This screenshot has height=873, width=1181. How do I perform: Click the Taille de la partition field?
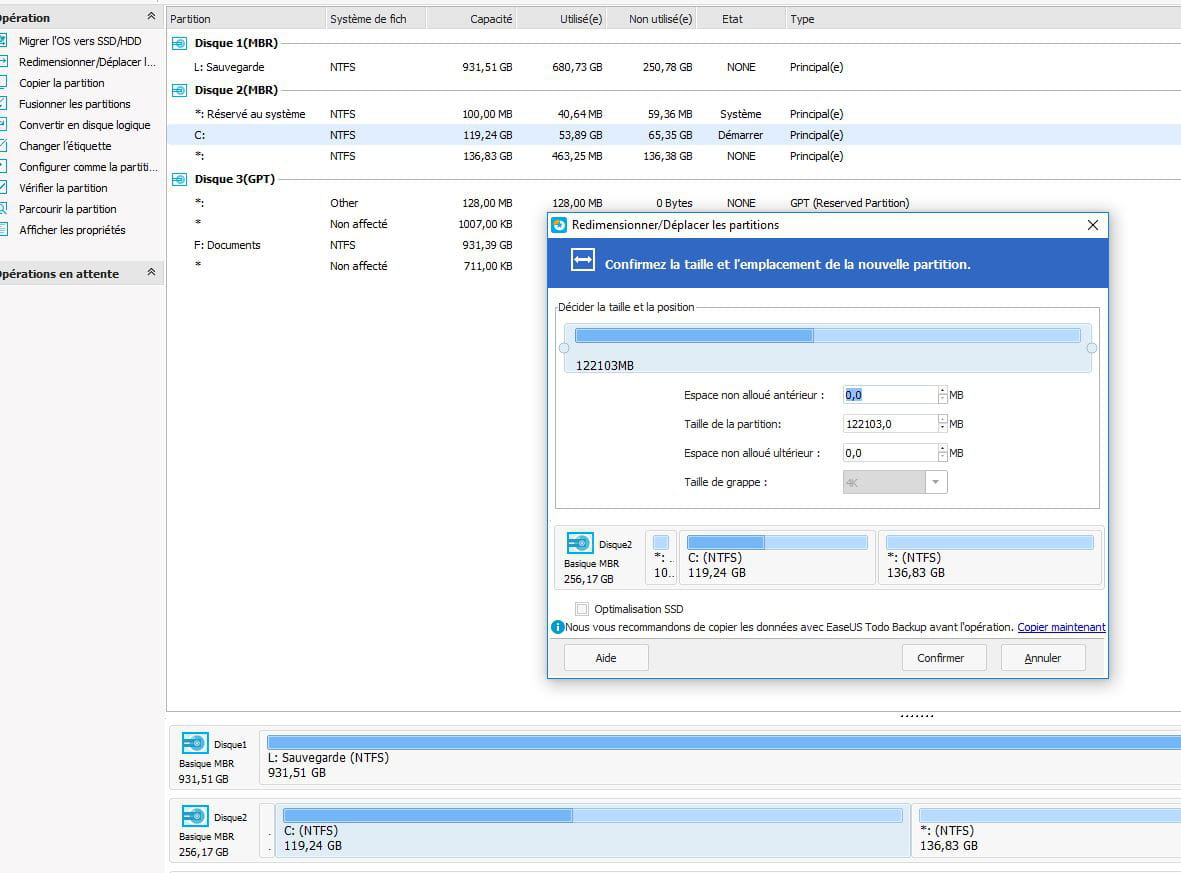(x=889, y=424)
